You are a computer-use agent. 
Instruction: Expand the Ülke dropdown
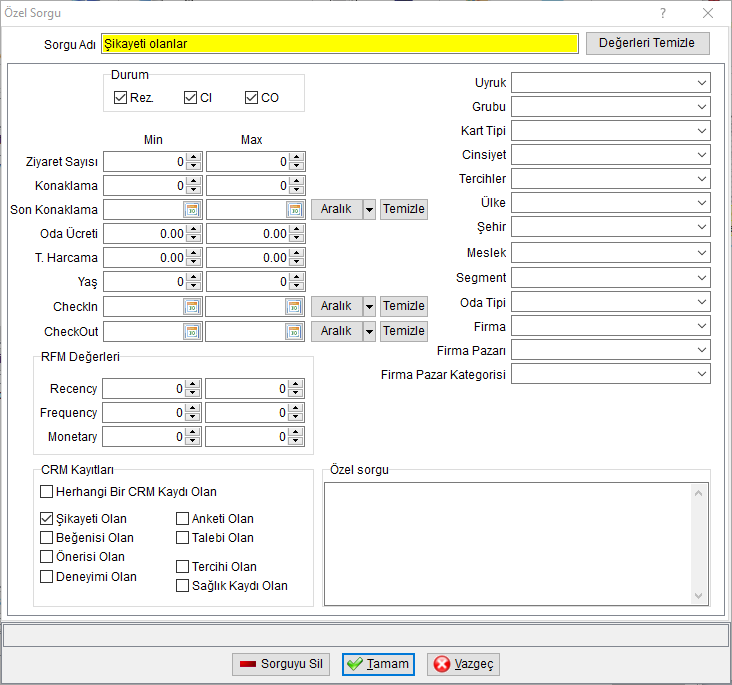(702, 203)
